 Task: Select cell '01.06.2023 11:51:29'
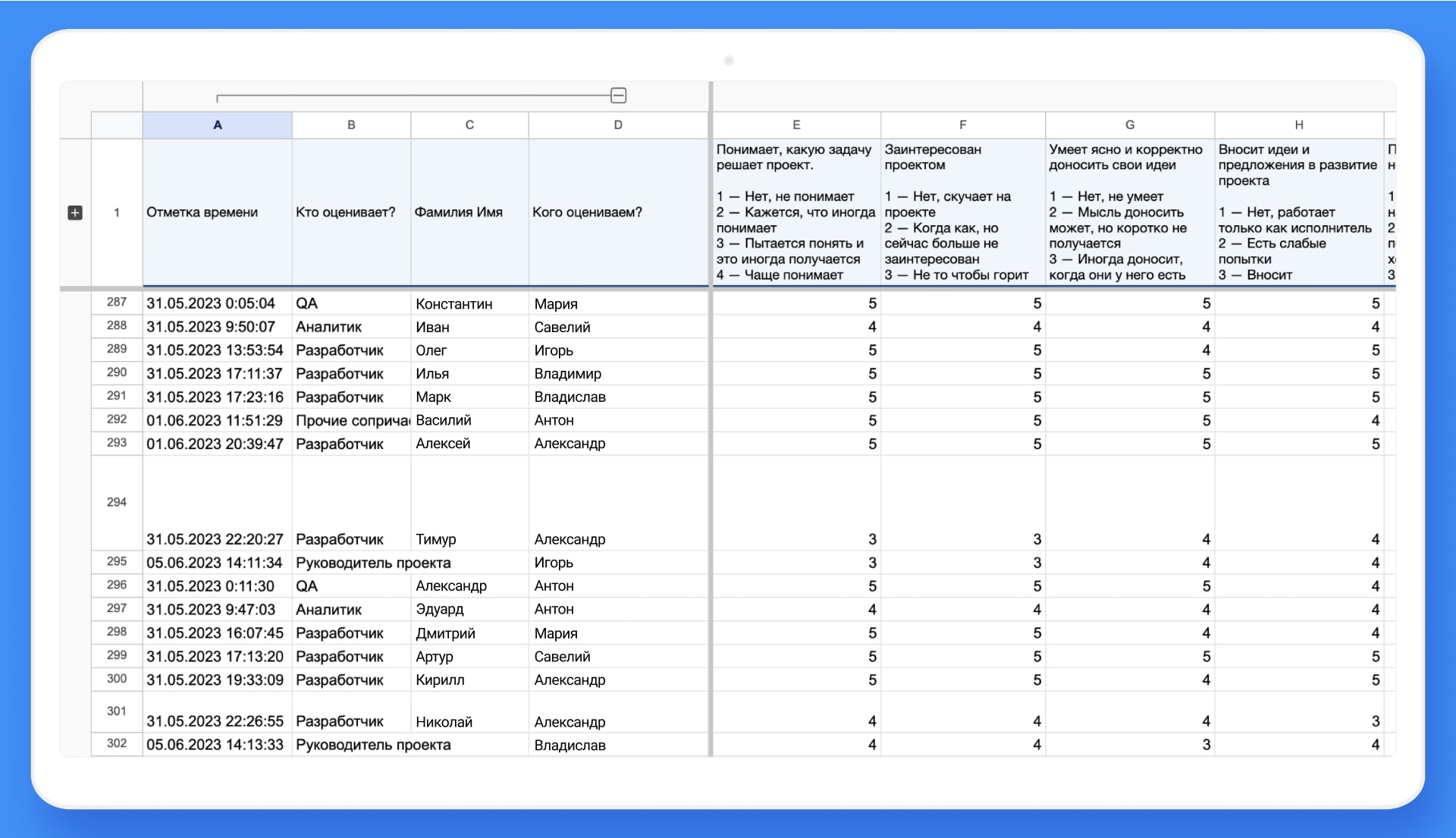[218, 420]
